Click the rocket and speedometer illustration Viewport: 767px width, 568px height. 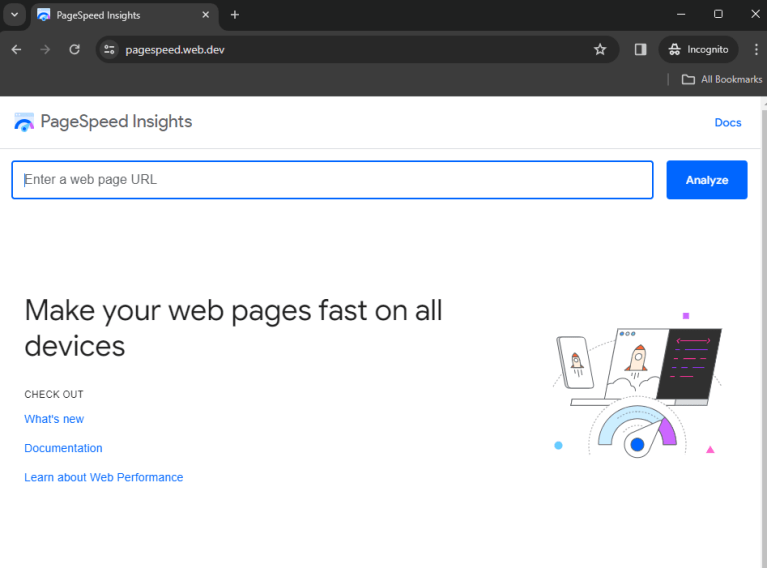[x=637, y=386]
